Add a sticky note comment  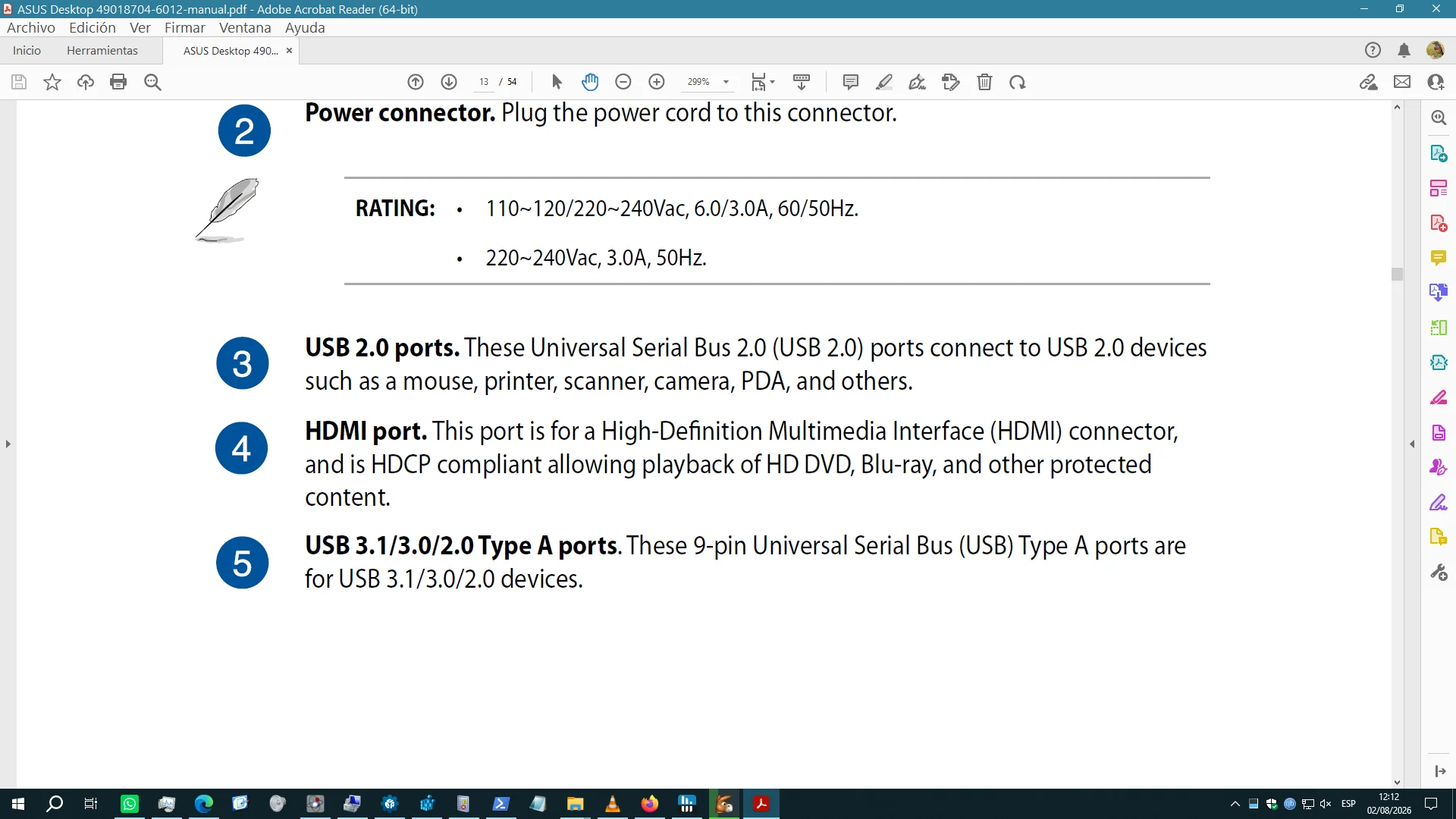851,82
